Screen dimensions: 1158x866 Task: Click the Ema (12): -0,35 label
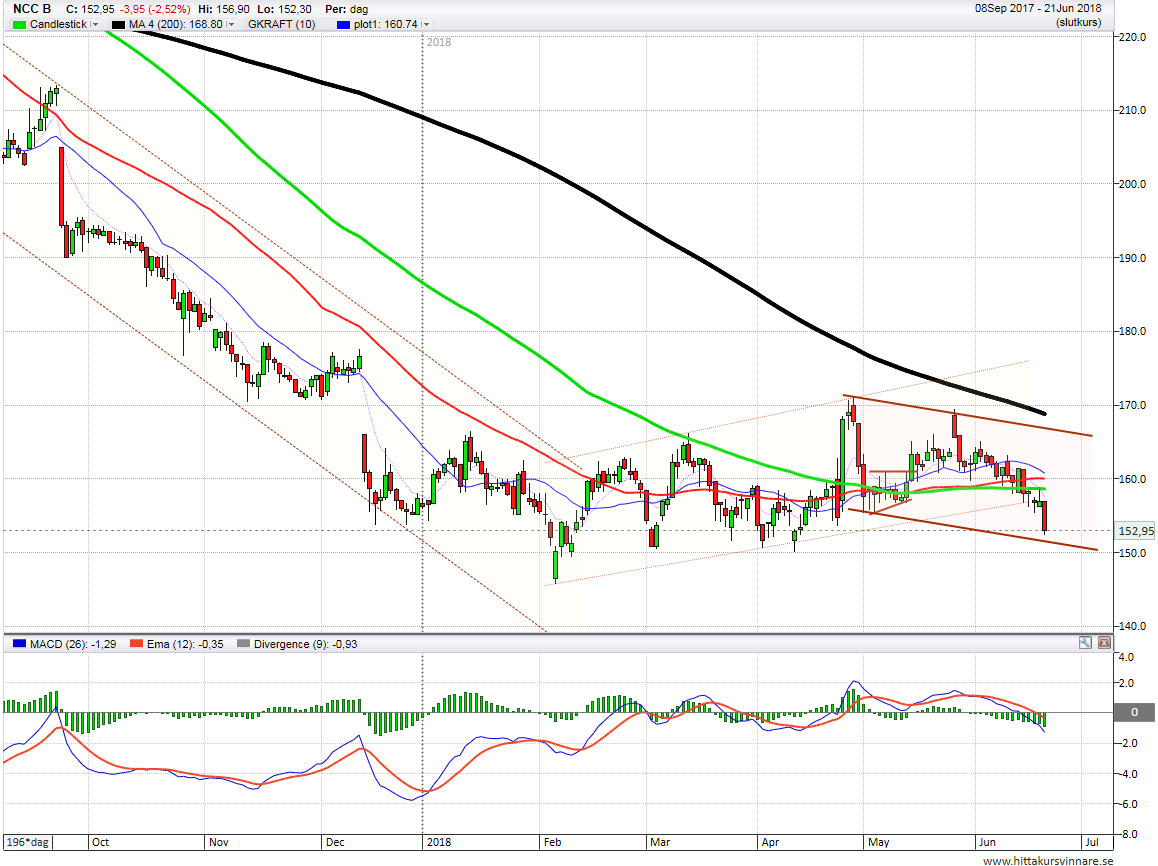185,644
